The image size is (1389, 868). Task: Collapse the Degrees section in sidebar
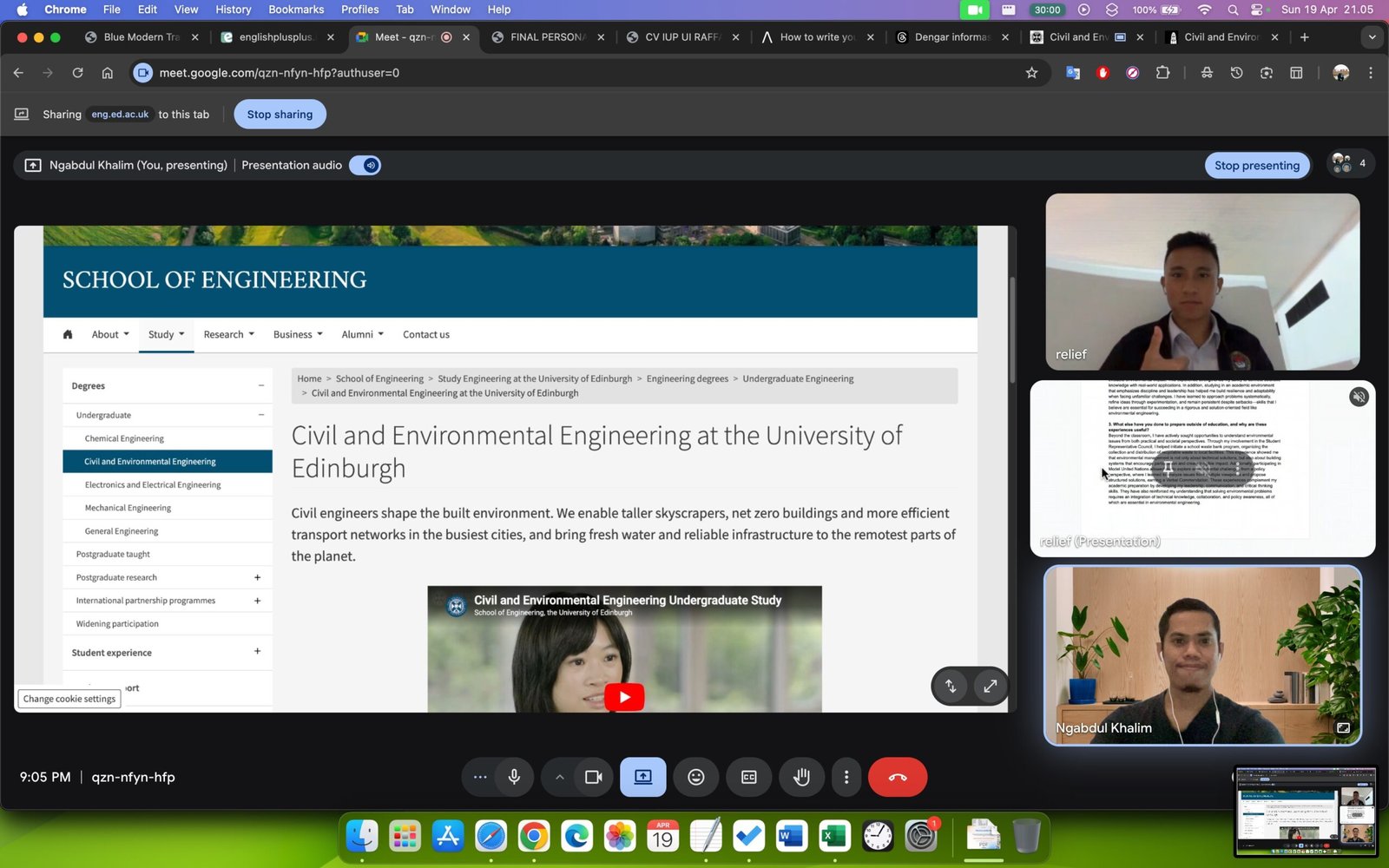[261, 385]
